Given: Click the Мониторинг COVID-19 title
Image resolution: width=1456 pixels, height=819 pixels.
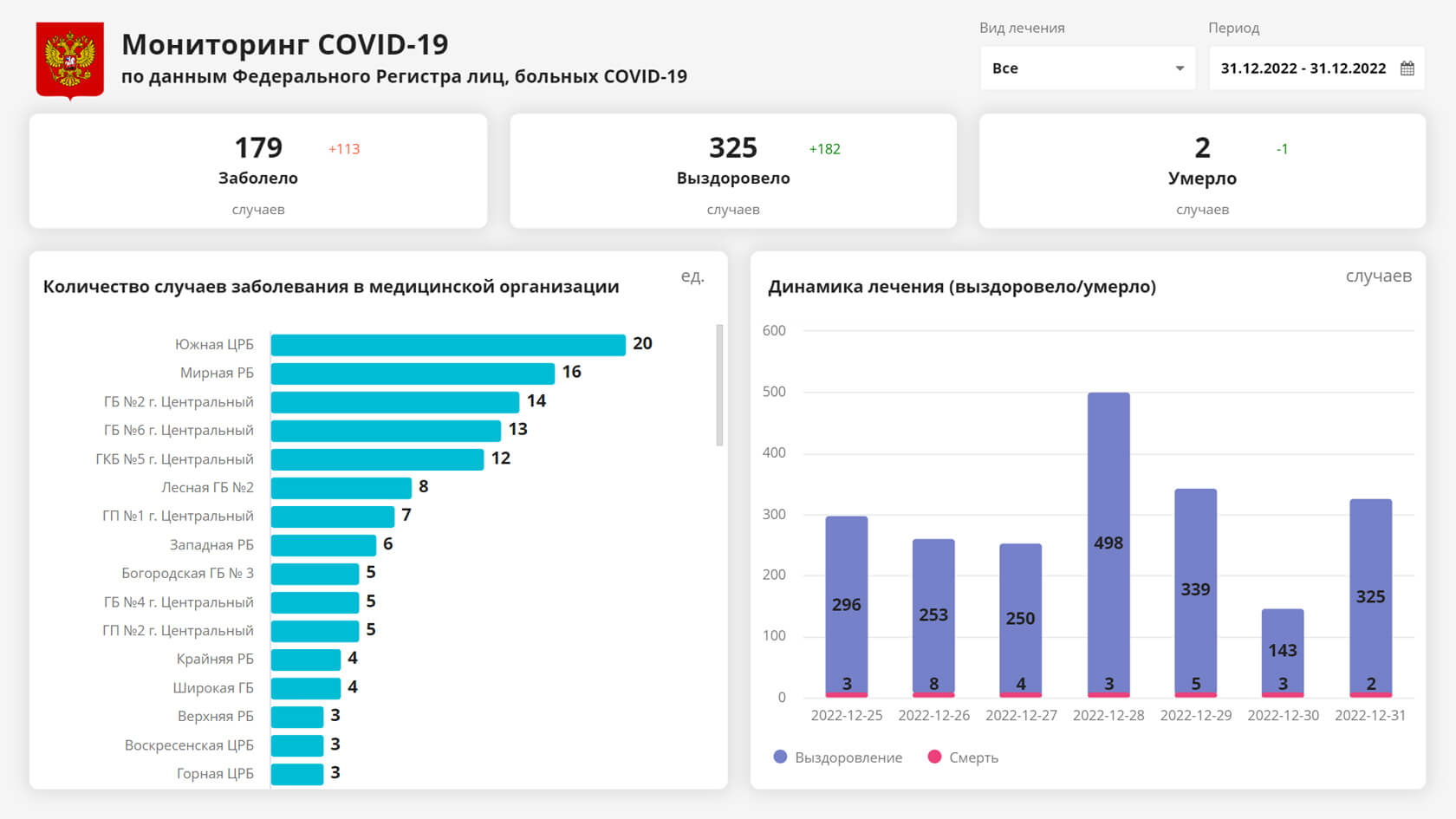Looking at the screenshot, I should coord(285,44).
